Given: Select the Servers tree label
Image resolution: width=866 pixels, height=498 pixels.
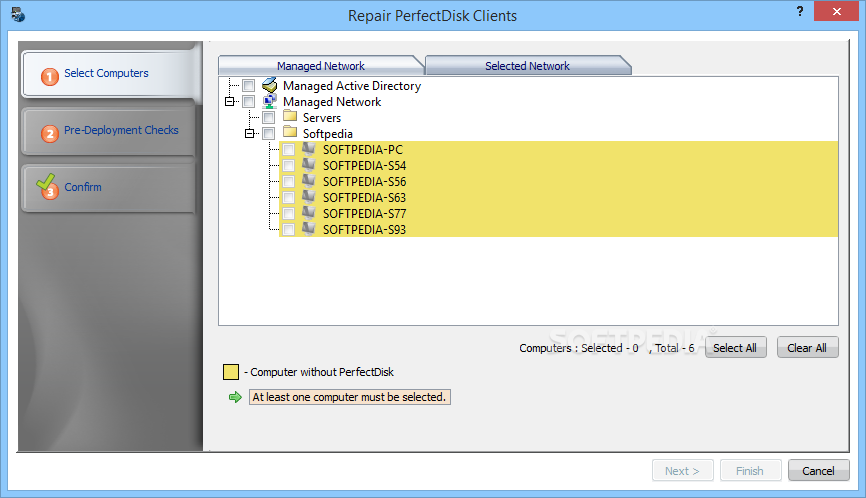Looking at the screenshot, I should [322, 118].
